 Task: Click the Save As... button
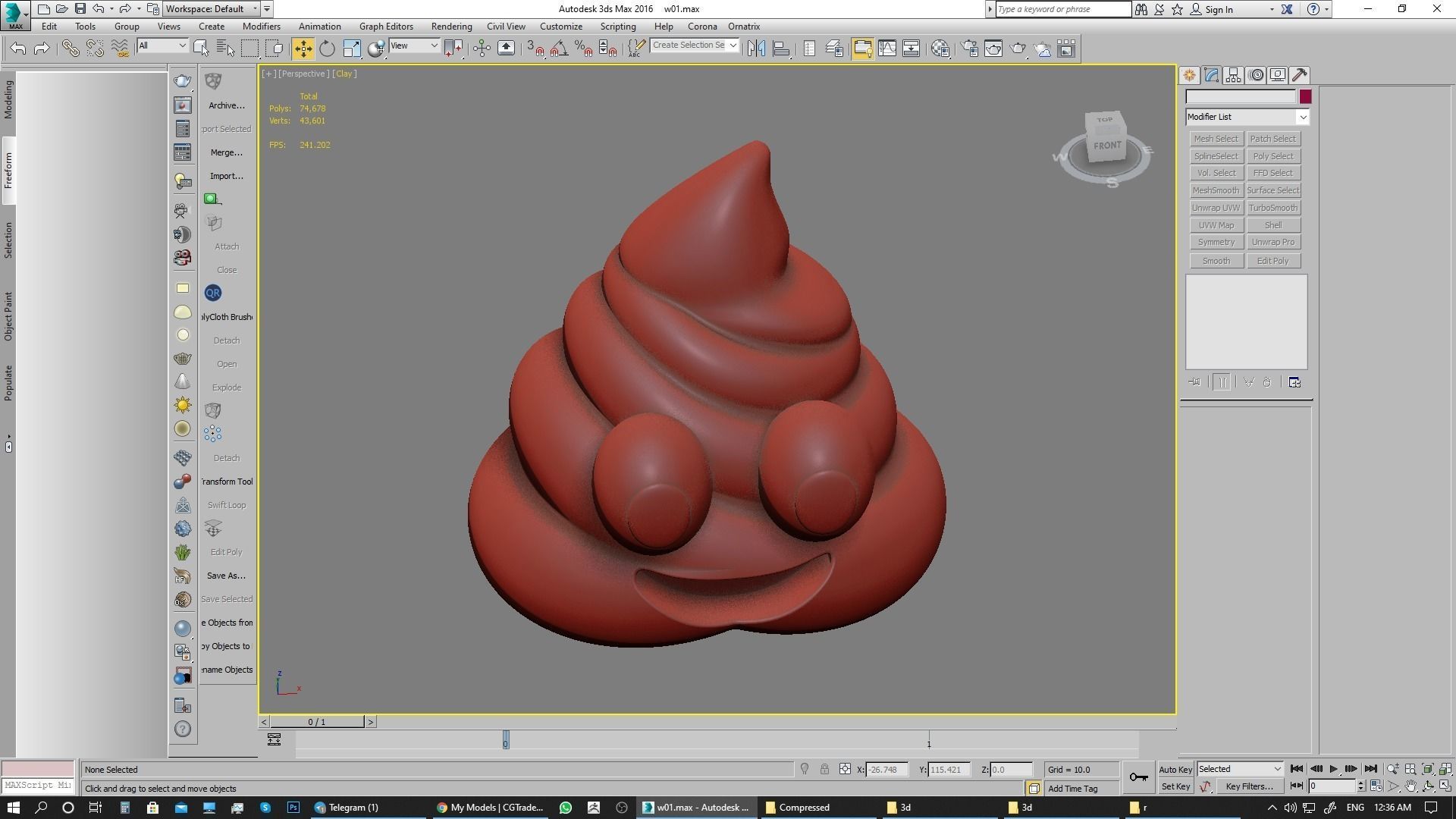[227, 576]
